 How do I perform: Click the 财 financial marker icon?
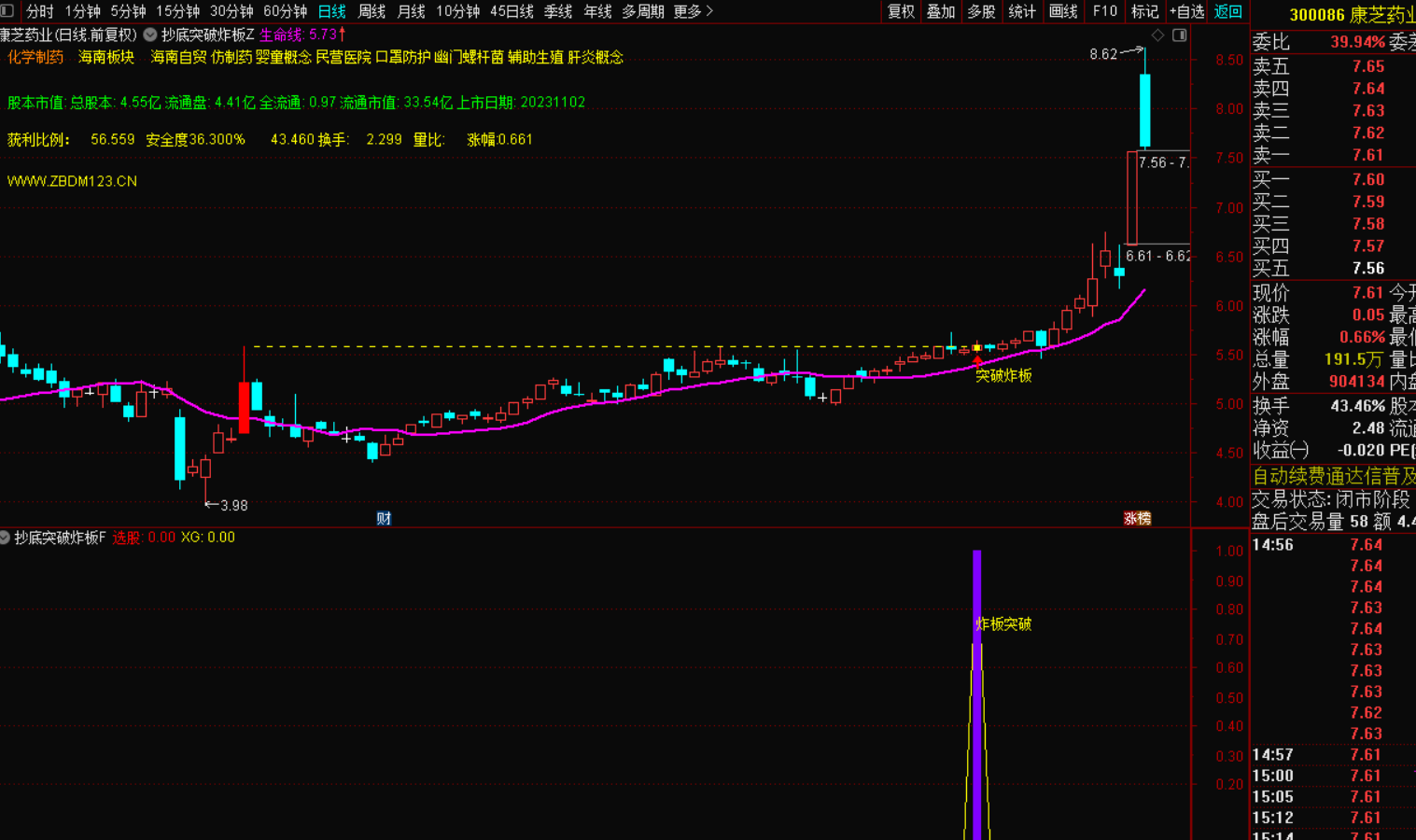point(384,519)
